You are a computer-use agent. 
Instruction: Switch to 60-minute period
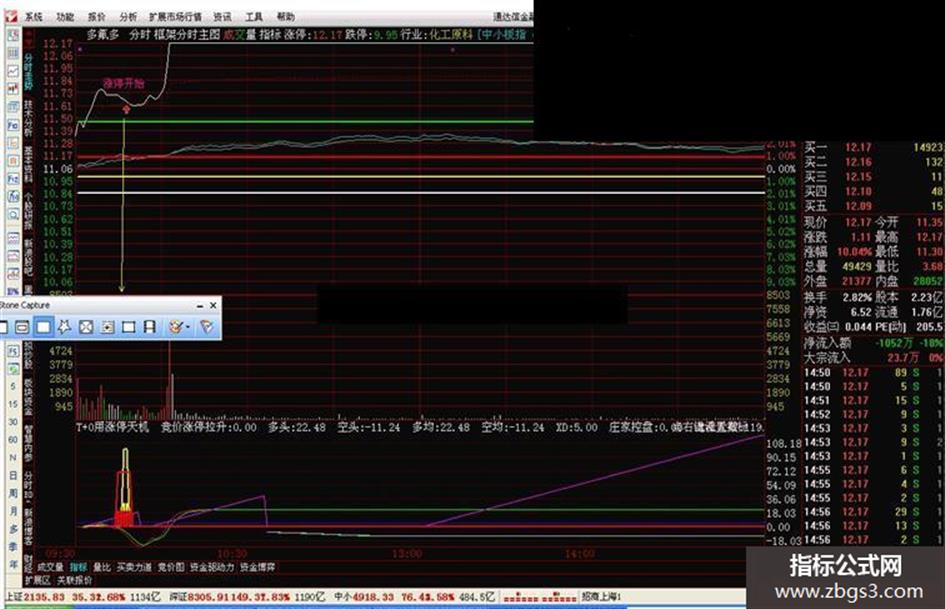point(13,440)
